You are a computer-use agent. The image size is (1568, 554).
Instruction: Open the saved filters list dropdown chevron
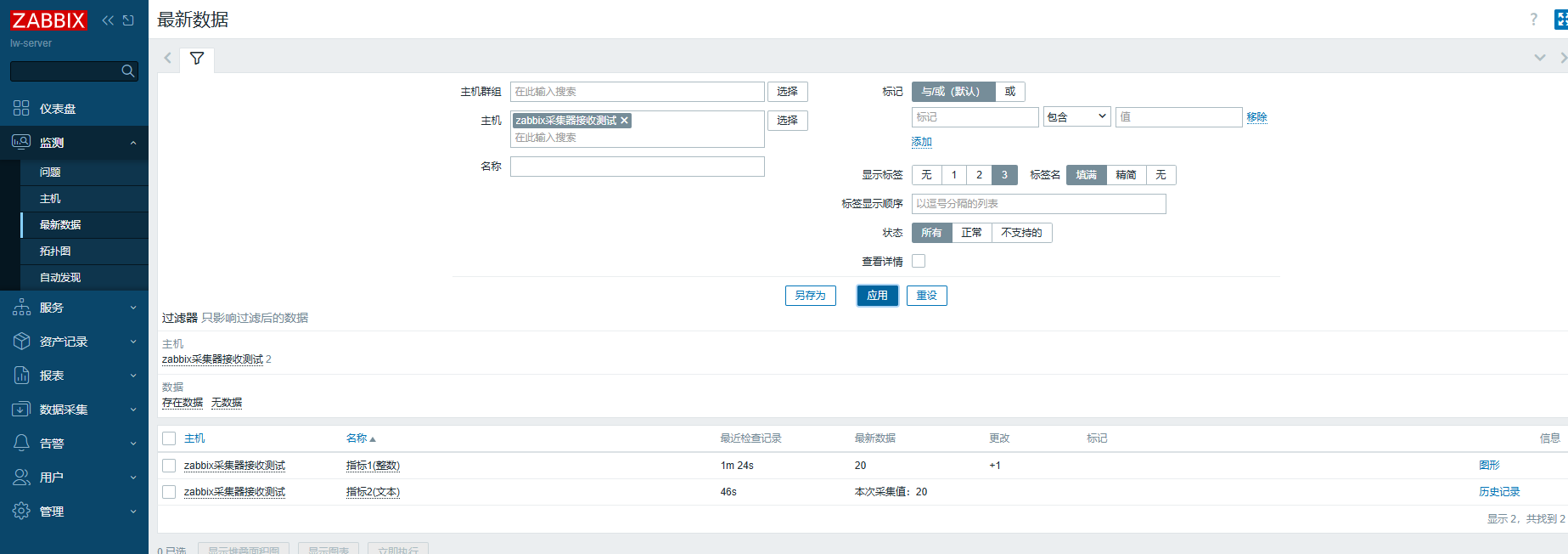[x=1540, y=58]
